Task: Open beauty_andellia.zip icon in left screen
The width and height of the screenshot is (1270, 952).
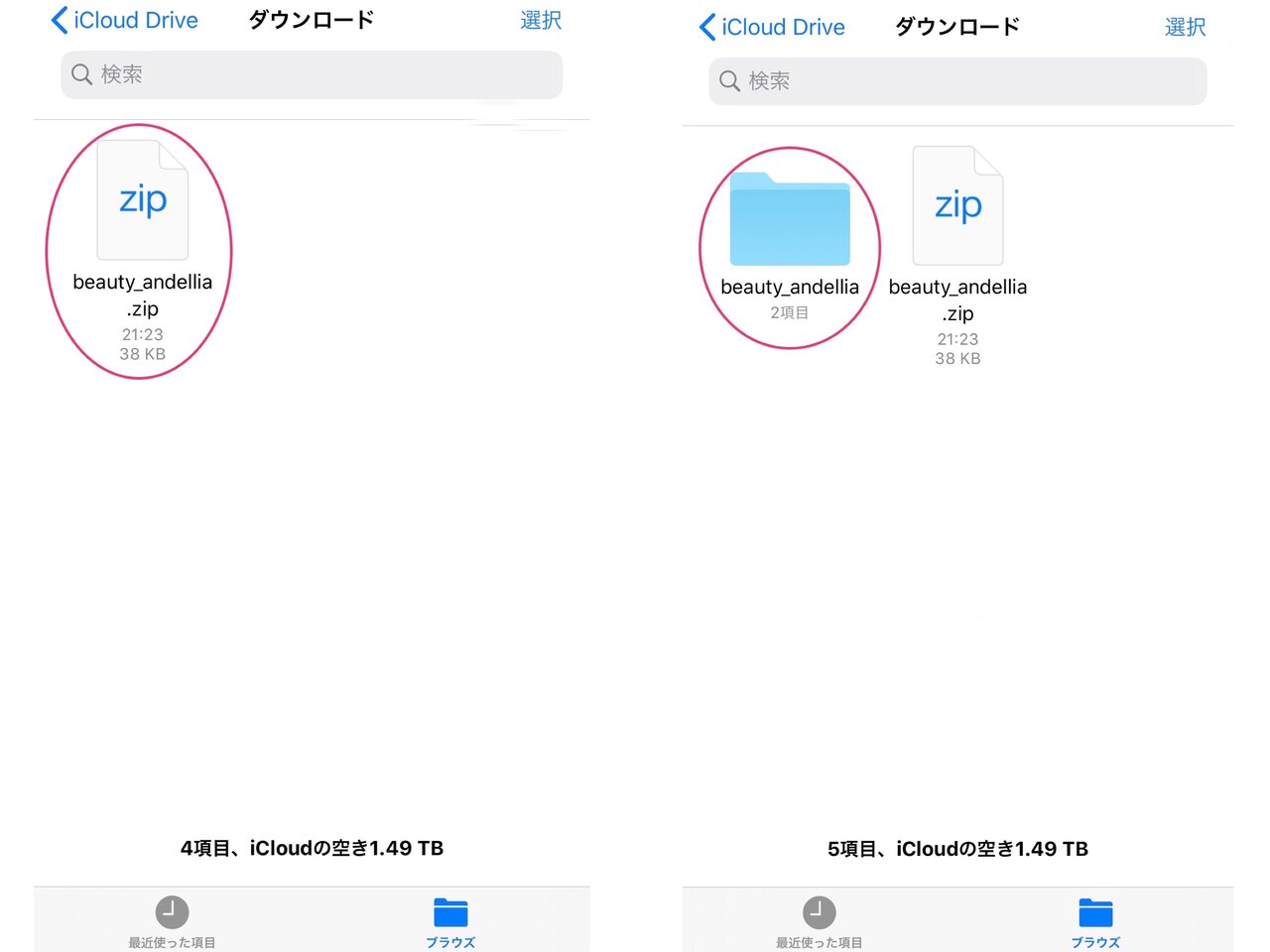Action: pos(142,200)
